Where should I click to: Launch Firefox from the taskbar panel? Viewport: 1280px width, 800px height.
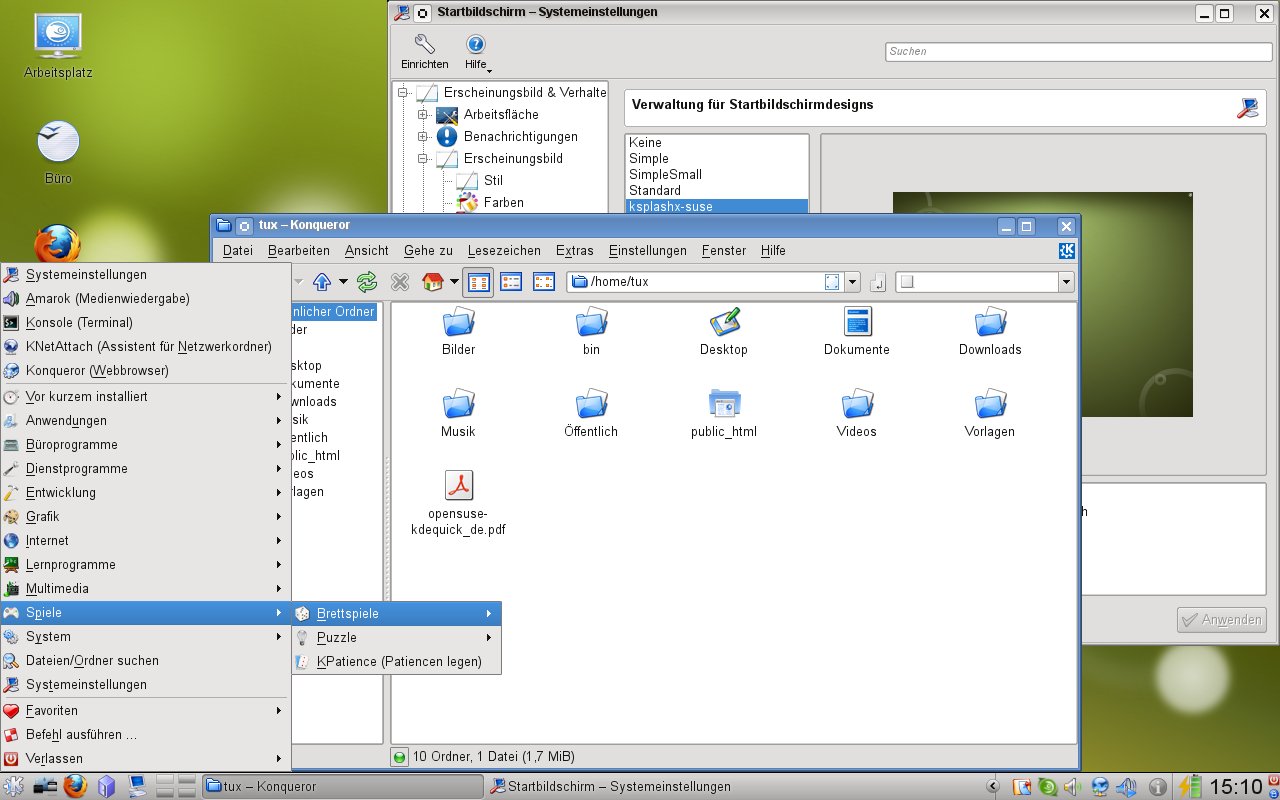[x=75, y=786]
